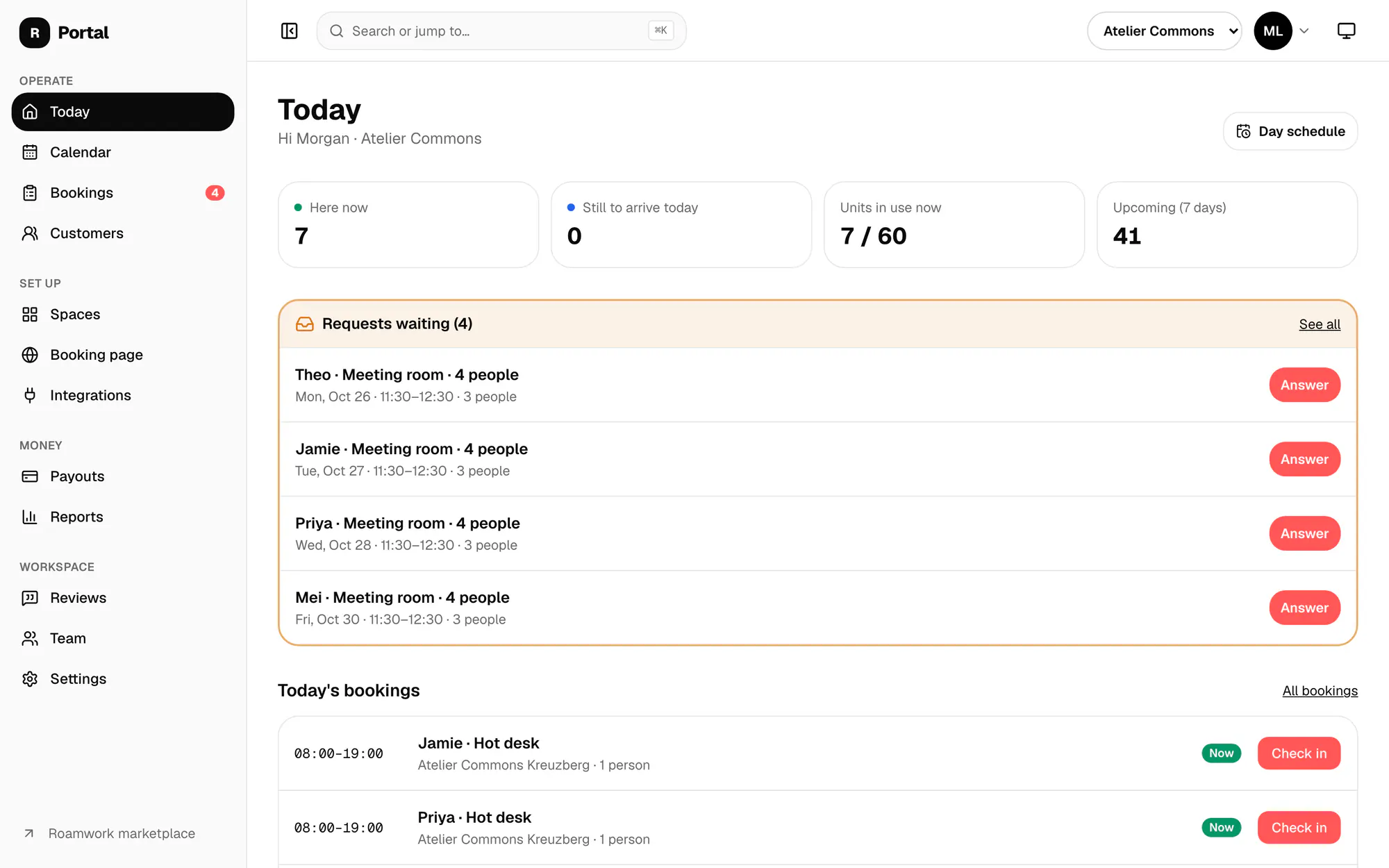The height and width of the screenshot is (868, 1389).
Task: Navigate to Reviews
Action: [123, 598]
